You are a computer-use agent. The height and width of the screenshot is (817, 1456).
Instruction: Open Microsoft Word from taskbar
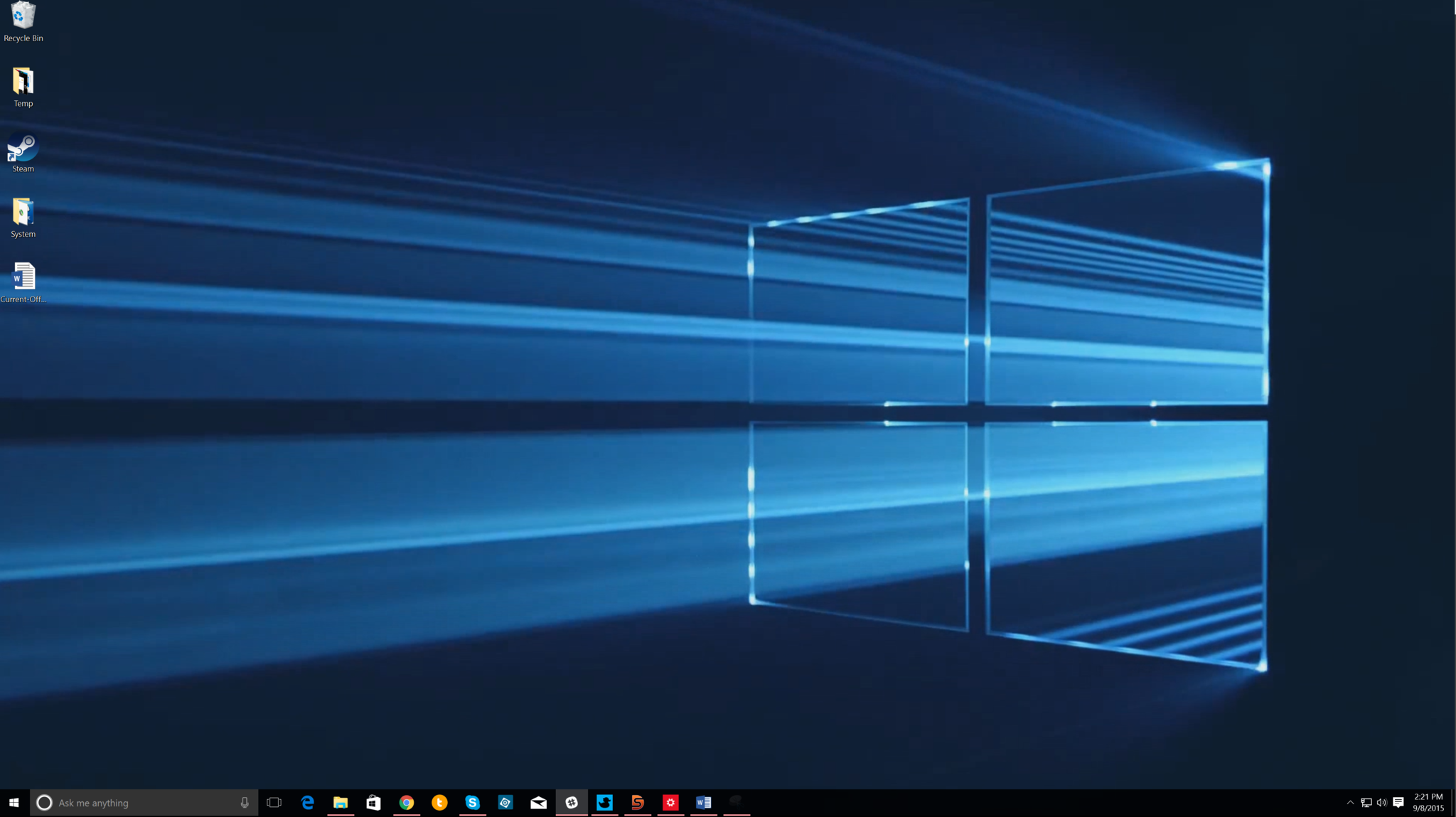point(704,802)
